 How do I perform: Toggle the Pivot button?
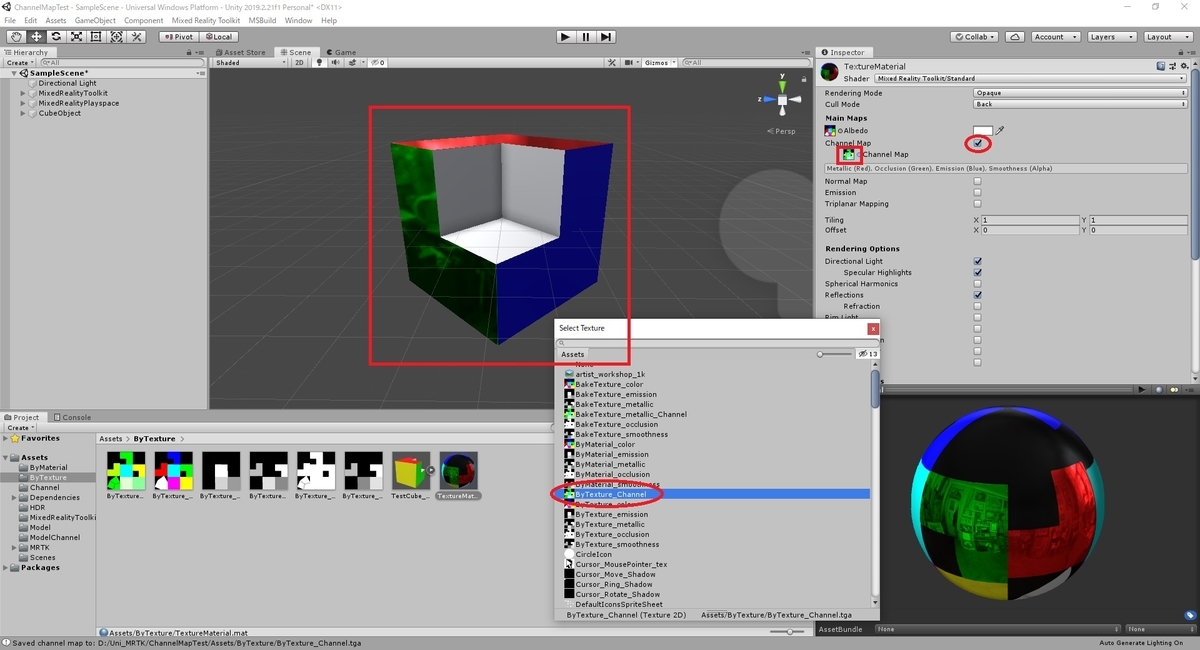point(178,37)
